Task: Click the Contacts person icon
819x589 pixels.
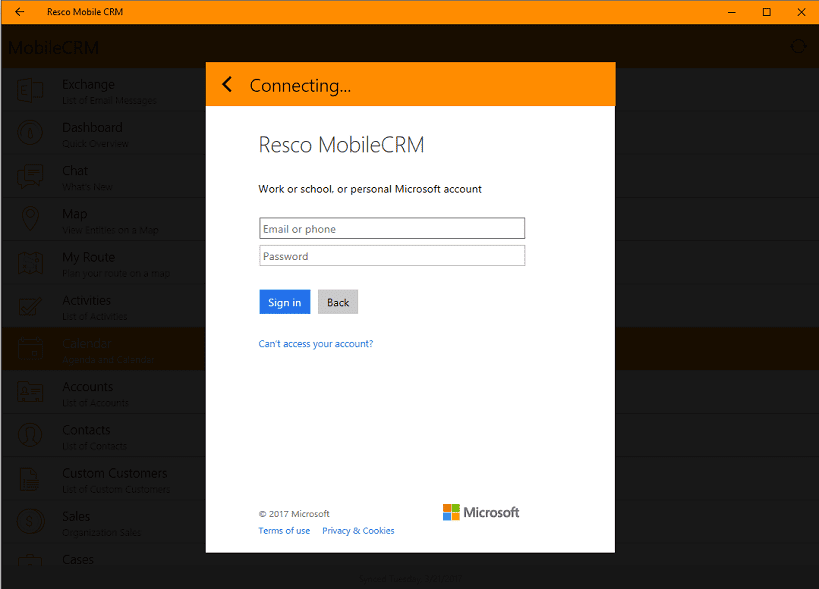Action: click(30, 435)
